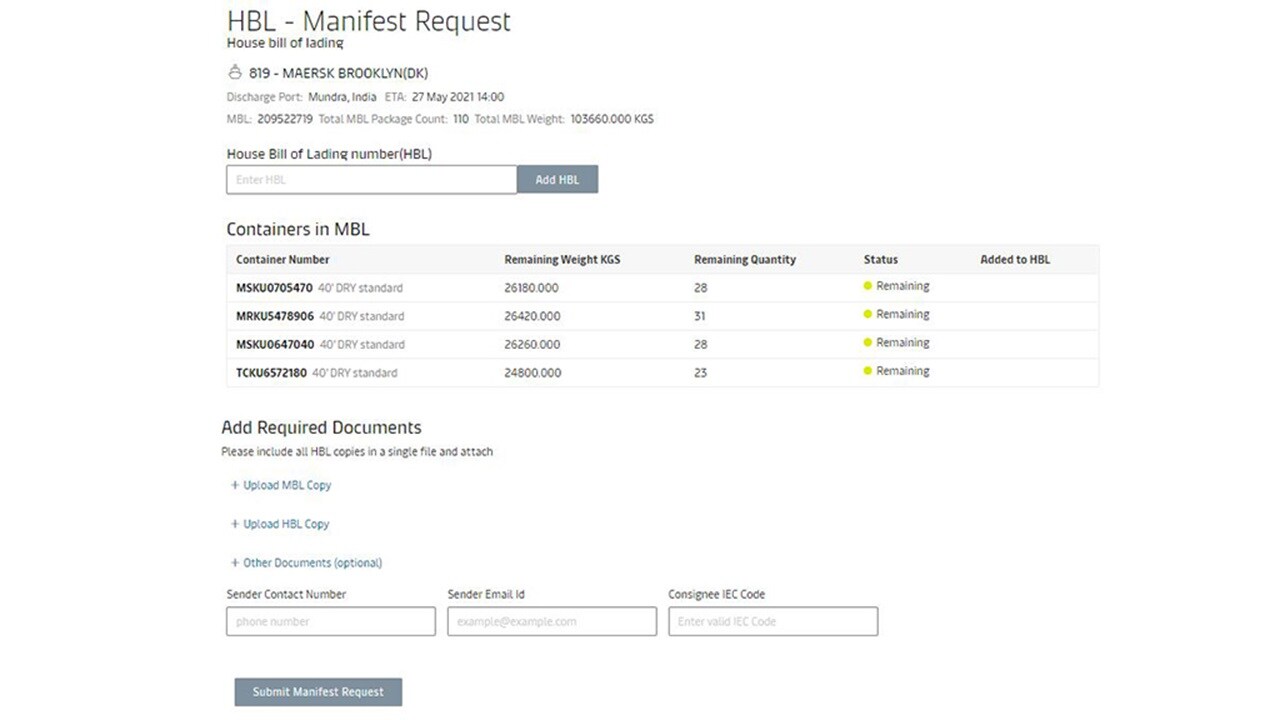Click the Sender Contact Number phone field

pyautogui.click(x=330, y=621)
